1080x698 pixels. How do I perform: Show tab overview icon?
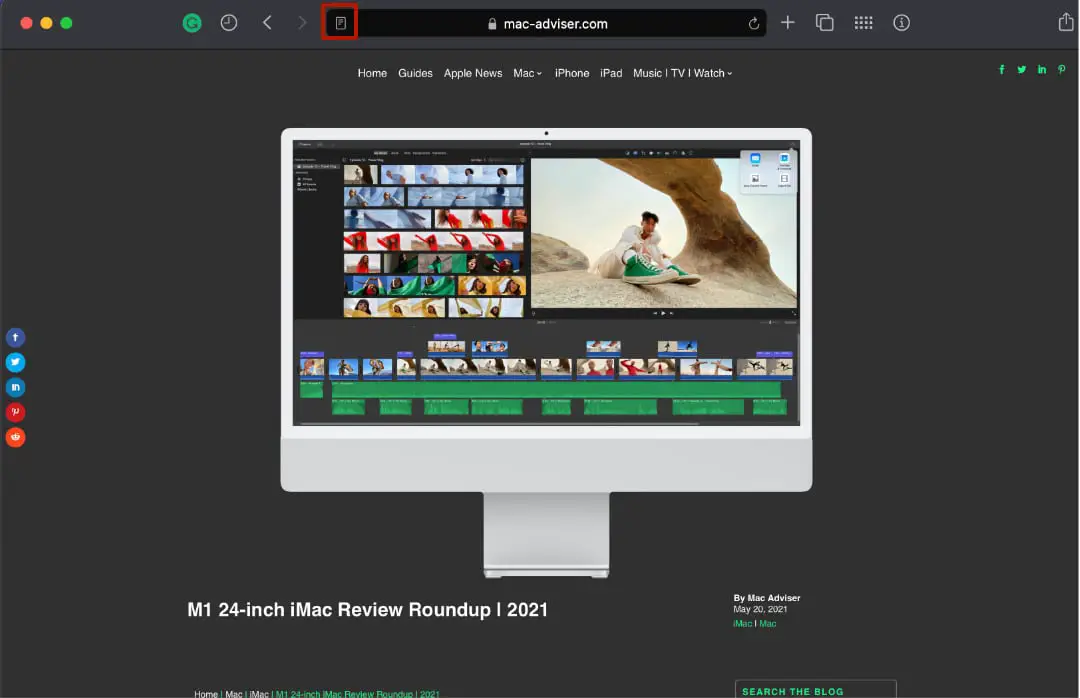coord(824,23)
